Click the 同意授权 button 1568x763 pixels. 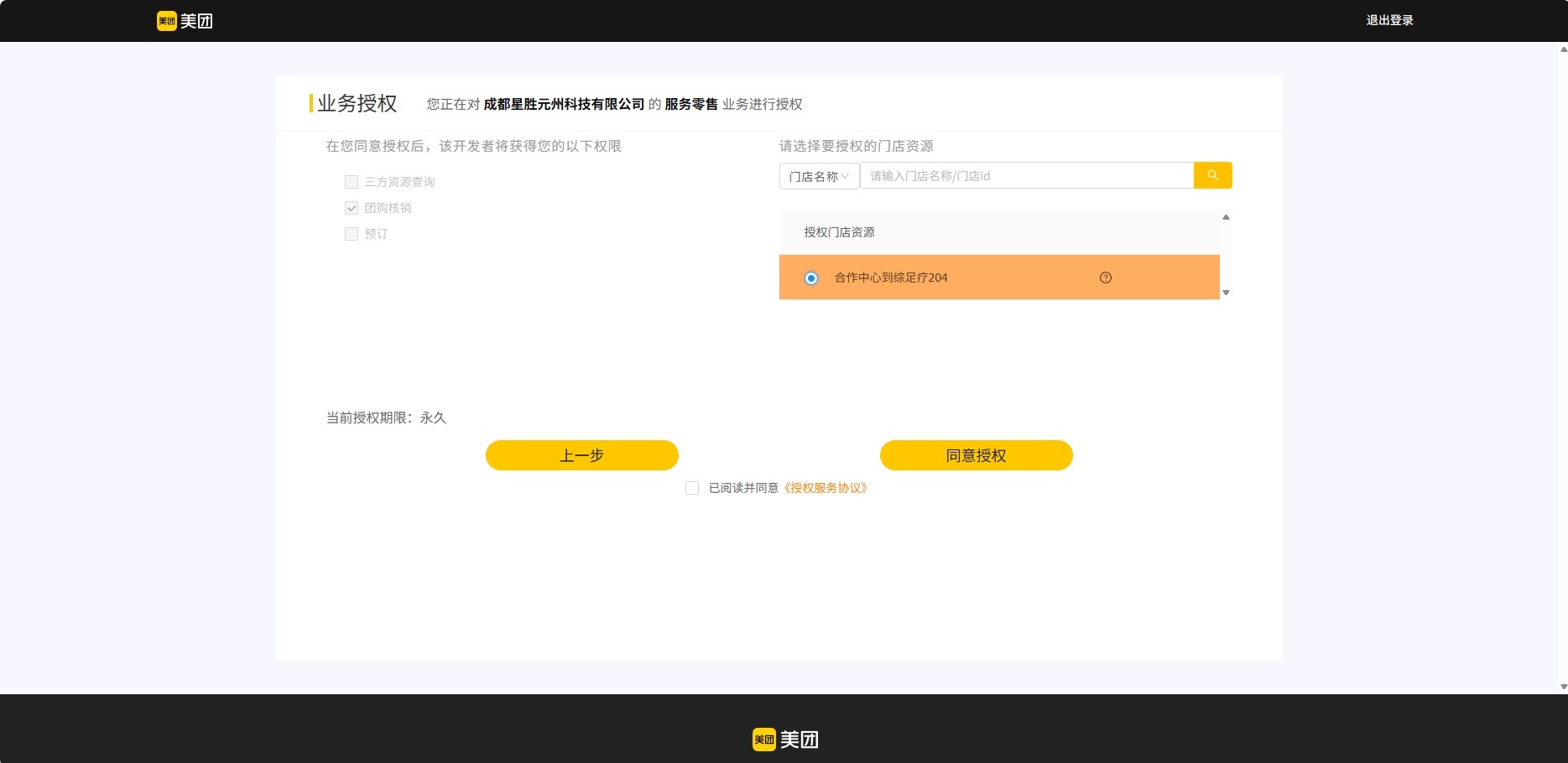977,455
